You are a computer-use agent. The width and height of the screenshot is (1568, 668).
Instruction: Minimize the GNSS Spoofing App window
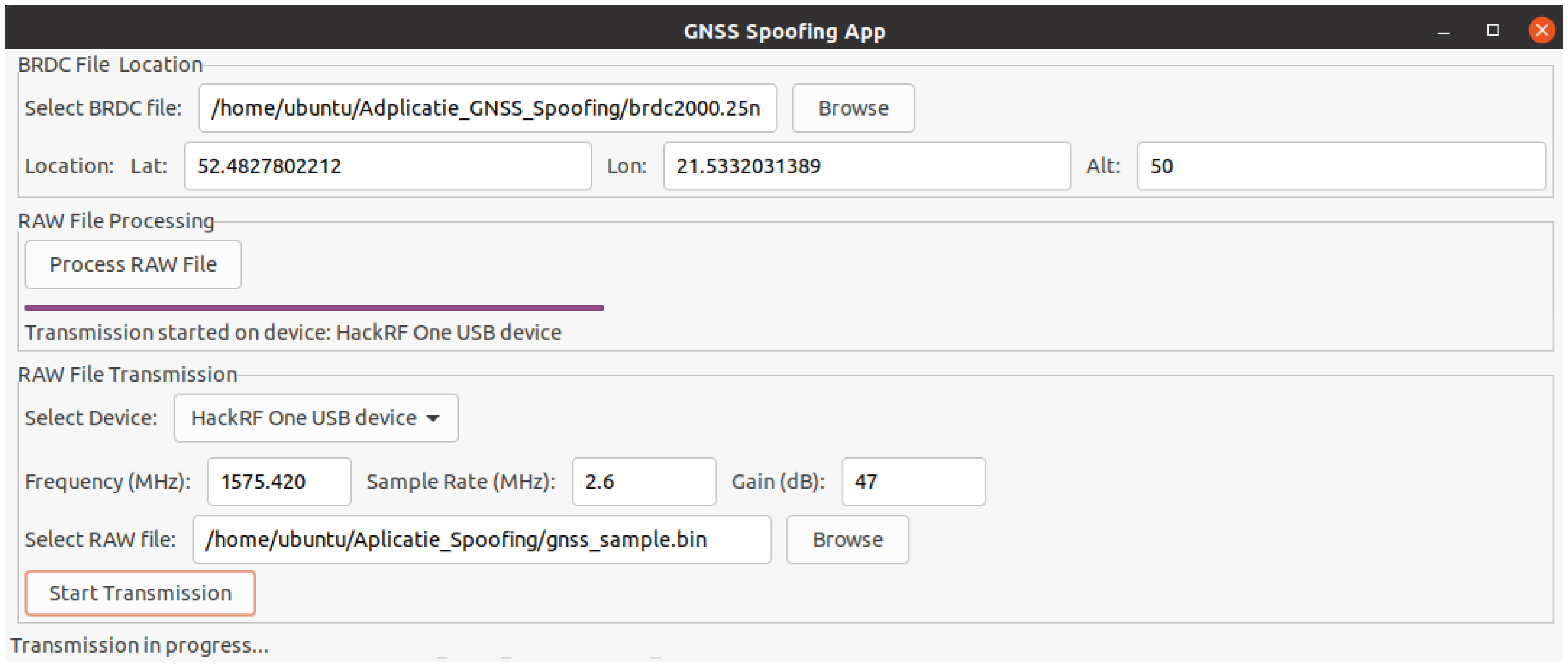coord(1443,30)
